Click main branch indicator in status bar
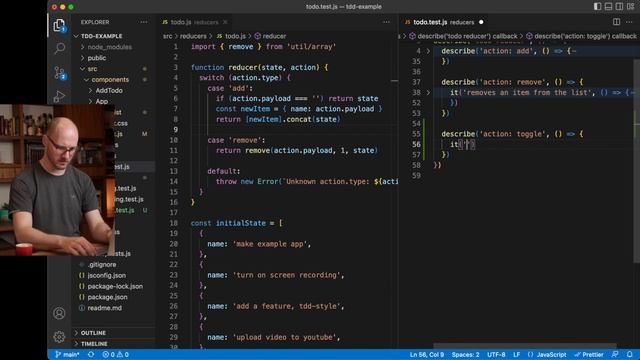The height and width of the screenshot is (360, 640). point(67,354)
